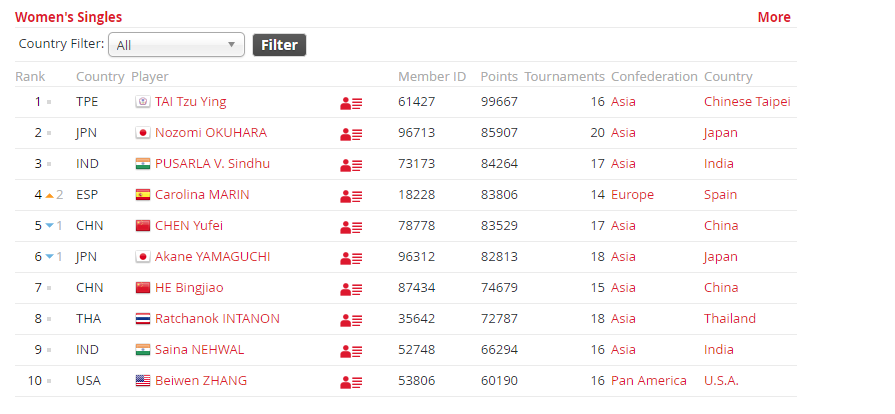The height and width of the screenshot is (414, 895).
Task: Click profile icon in Ratchanok INTANON row
Action: 351,320
